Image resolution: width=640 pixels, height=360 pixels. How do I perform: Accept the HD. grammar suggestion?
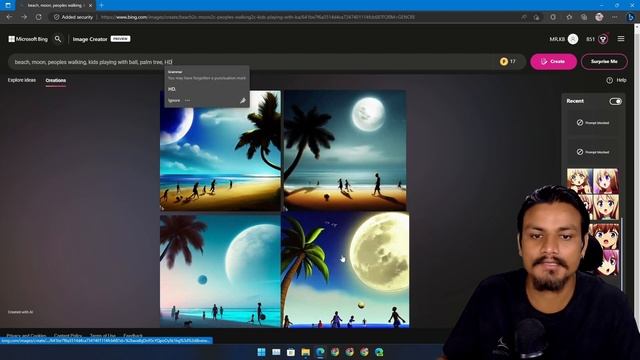[172, 89]
